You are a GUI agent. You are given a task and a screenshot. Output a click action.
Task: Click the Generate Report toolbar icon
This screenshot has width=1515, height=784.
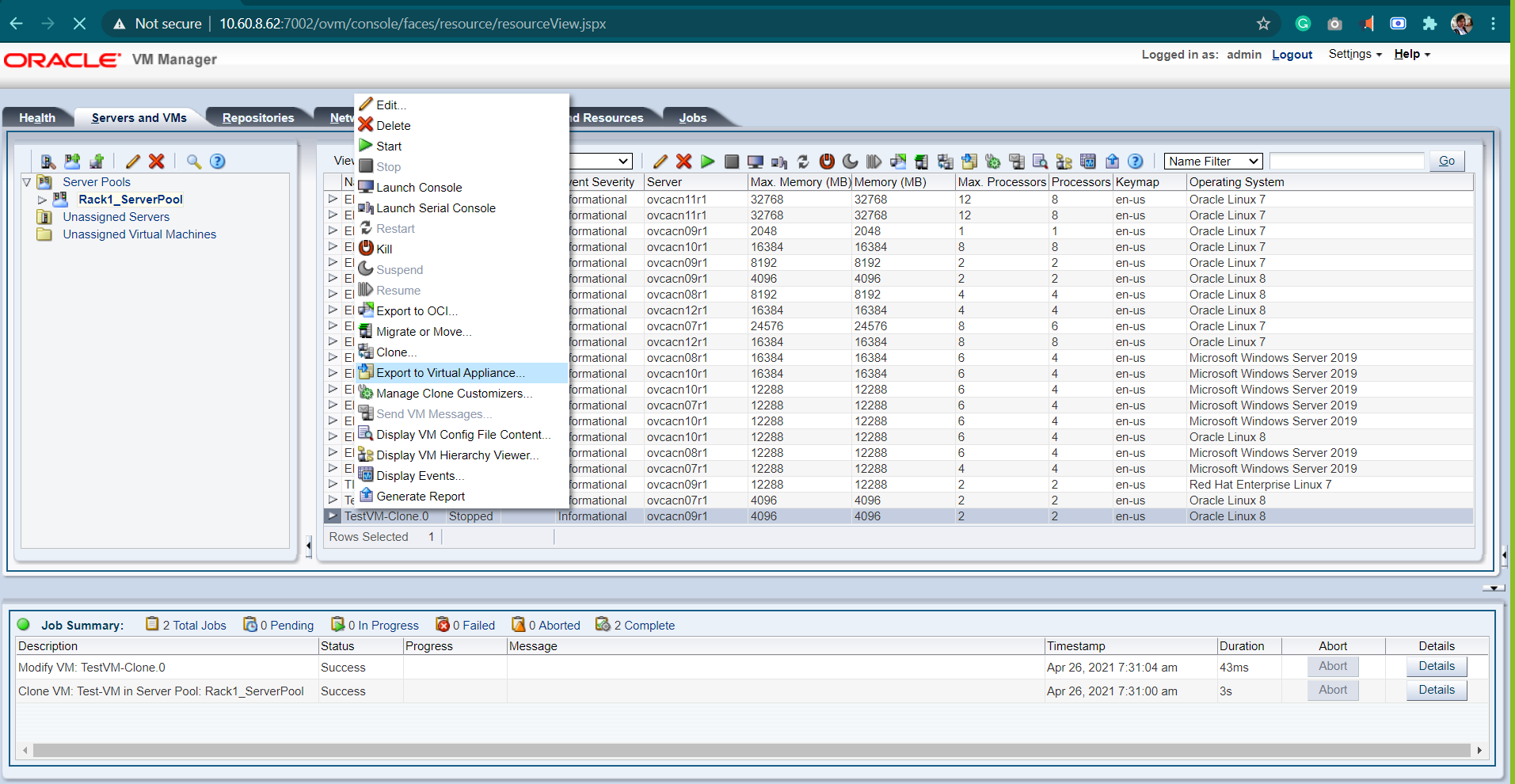tap(1112, 162)
